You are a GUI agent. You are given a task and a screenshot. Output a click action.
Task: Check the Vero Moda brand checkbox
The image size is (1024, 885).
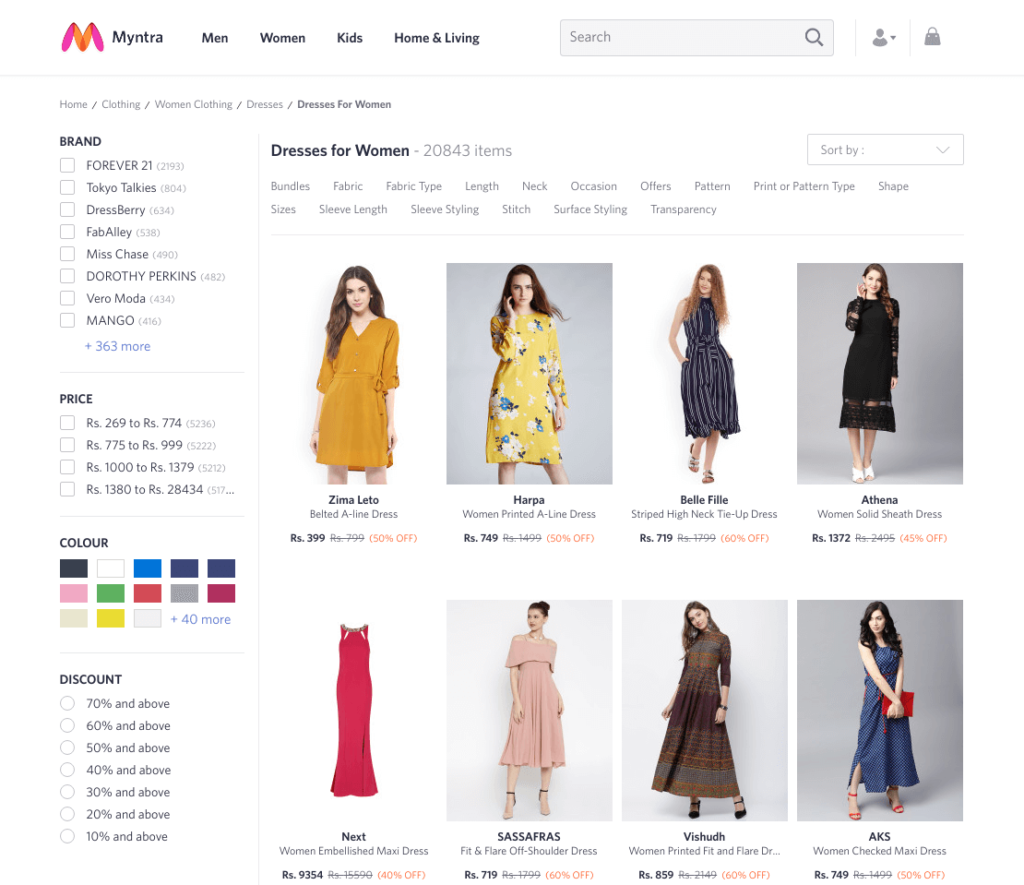(67, 298)
